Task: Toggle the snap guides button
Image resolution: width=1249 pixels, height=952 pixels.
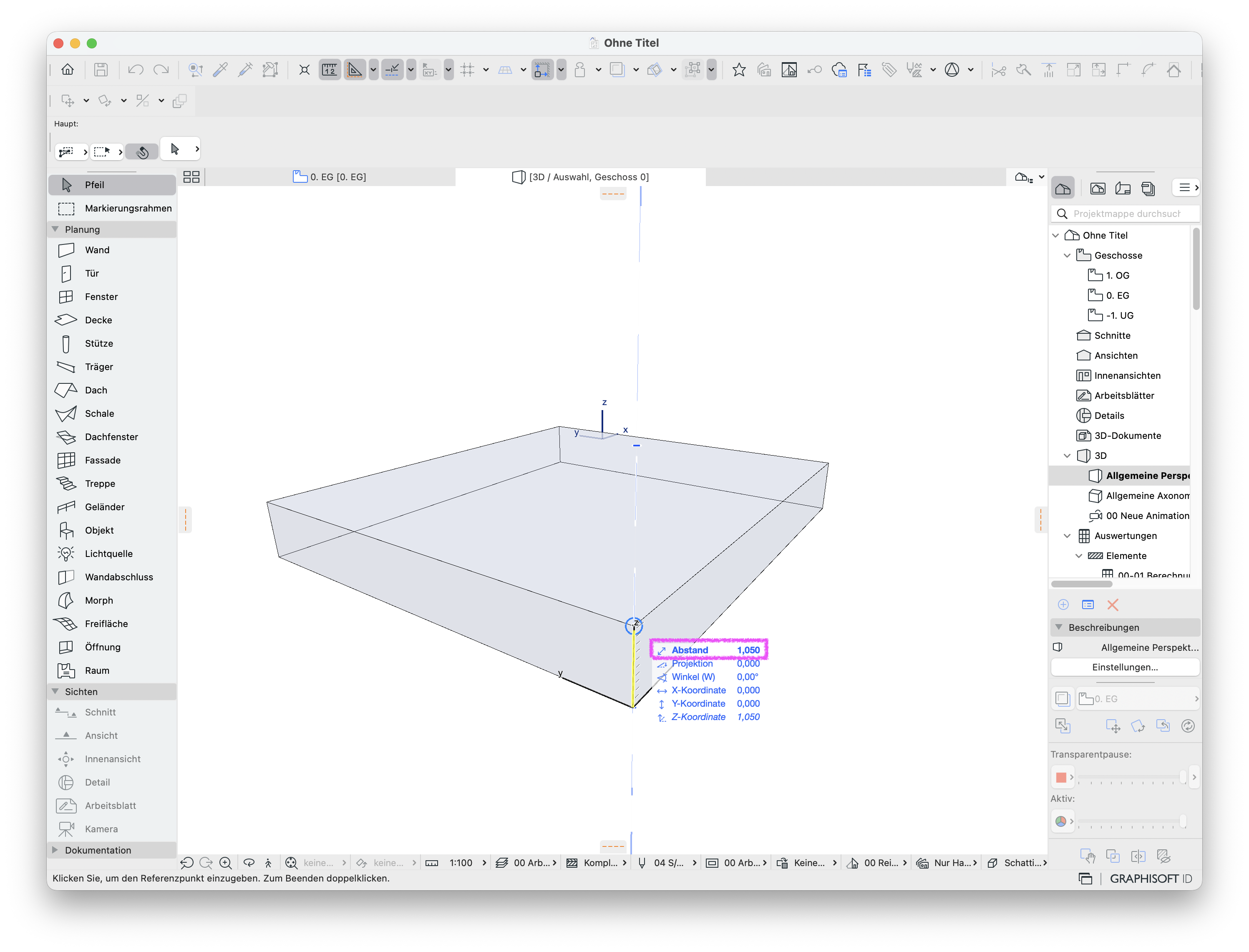Action: pyautogui.click(x=392, y=70)
